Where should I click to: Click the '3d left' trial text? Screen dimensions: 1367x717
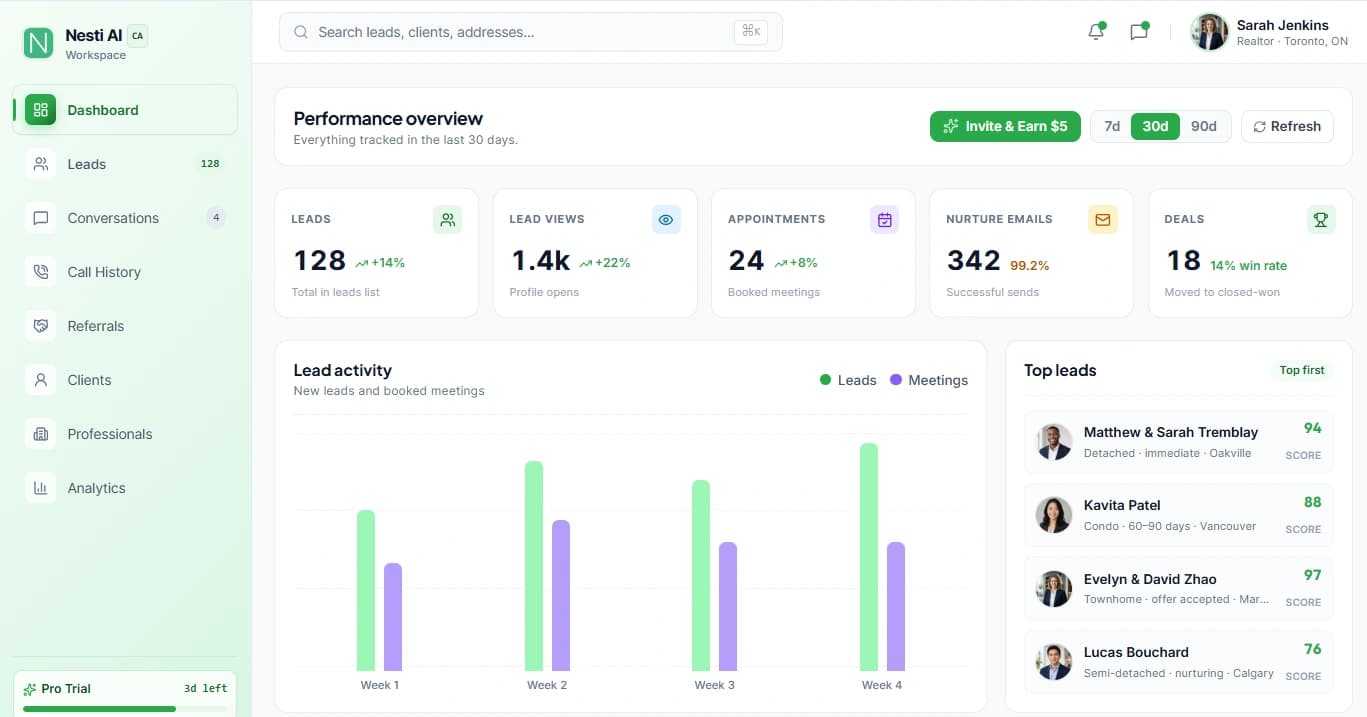pyautogui.click(x=206, y=689)
